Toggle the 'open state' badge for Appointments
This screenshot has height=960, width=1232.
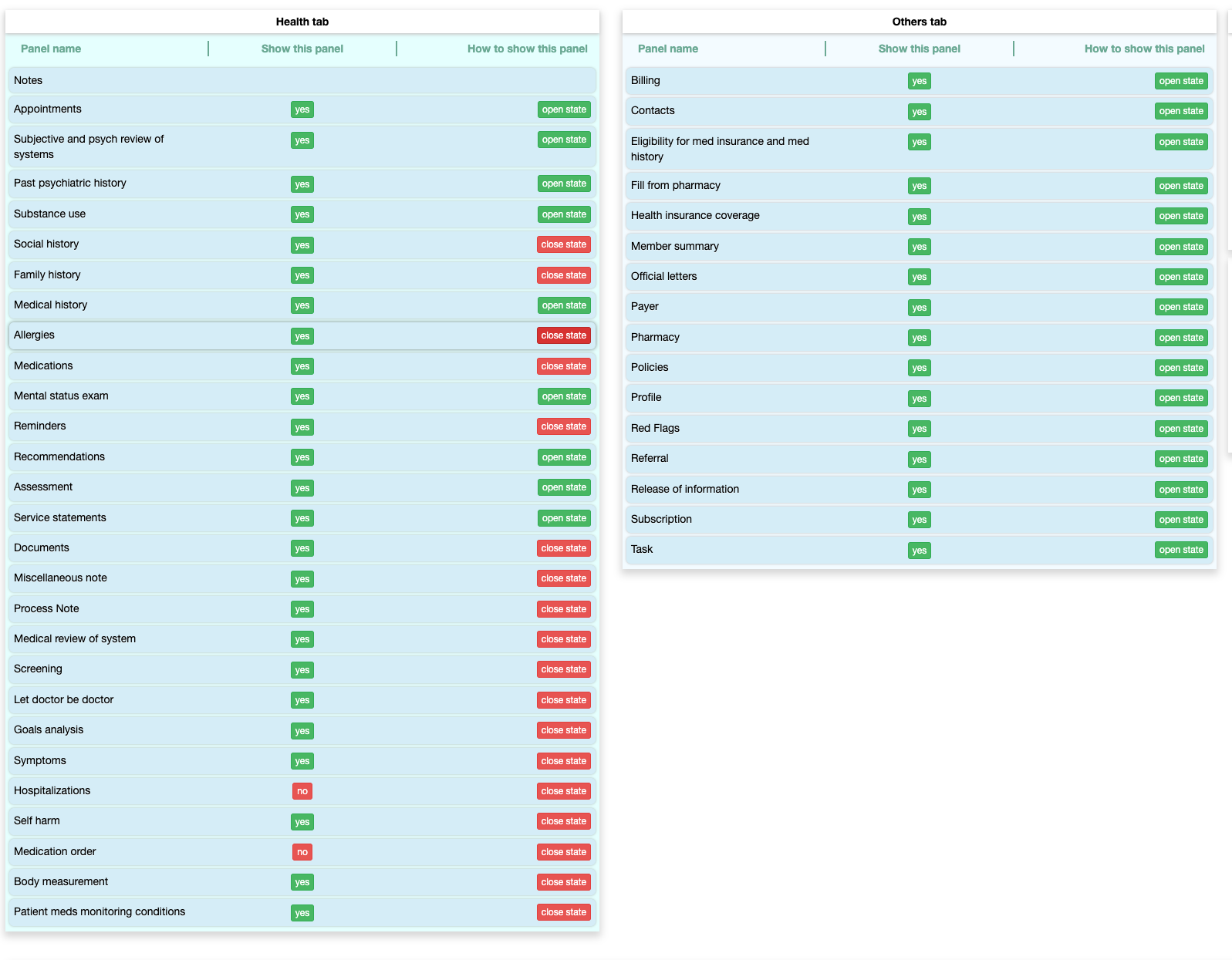tap(564, 109)
